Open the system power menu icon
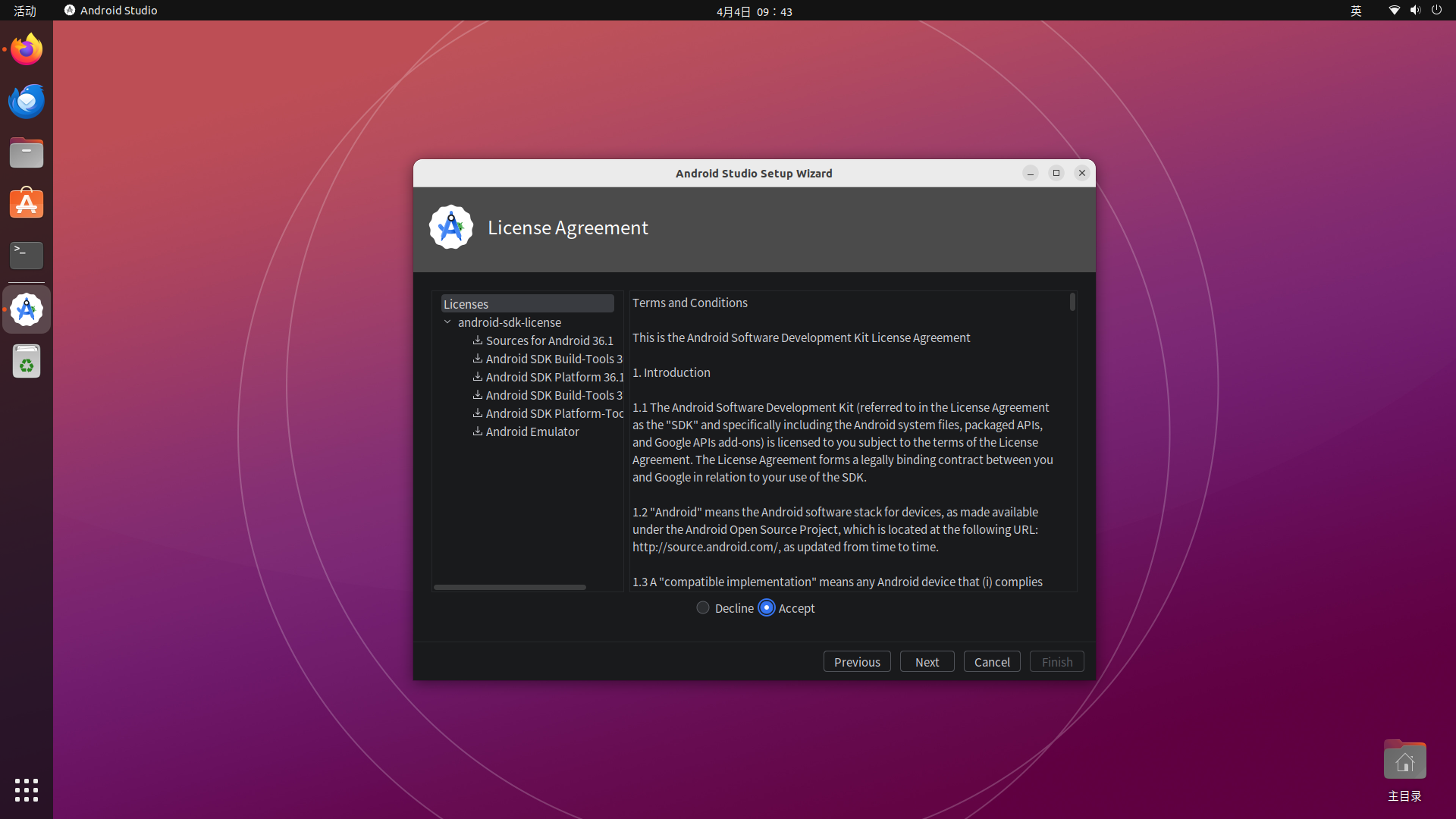 click(1436, 11)
